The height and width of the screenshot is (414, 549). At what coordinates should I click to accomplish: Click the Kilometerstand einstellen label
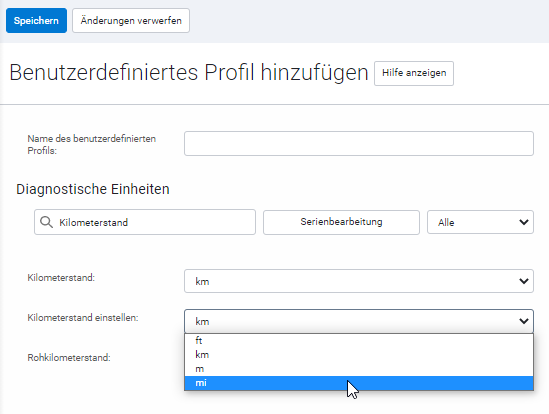point(83,318)
